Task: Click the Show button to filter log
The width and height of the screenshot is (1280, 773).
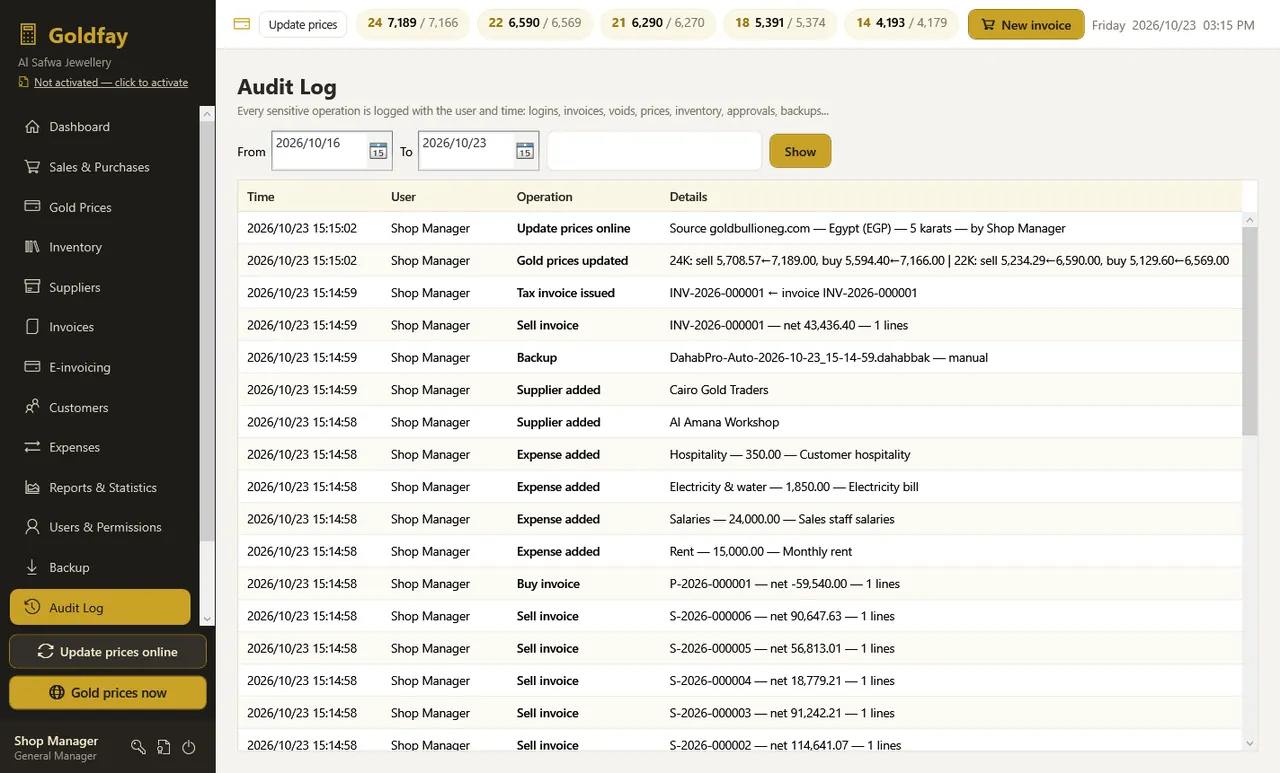Action: pos(800,151)
